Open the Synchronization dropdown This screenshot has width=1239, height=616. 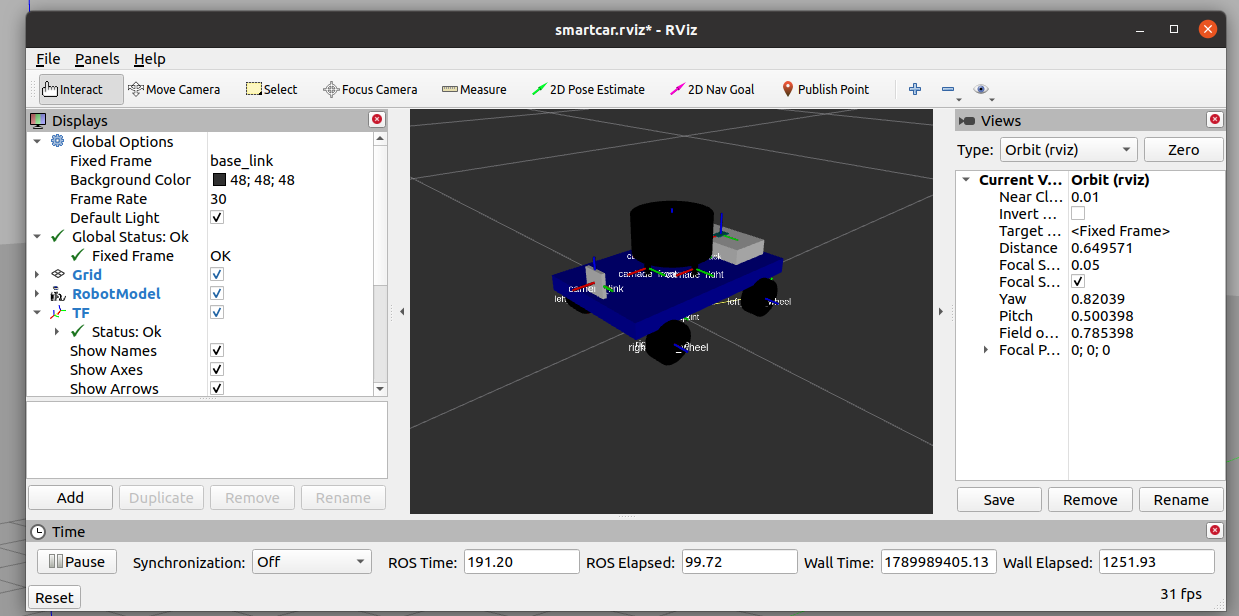pos(311,562)
